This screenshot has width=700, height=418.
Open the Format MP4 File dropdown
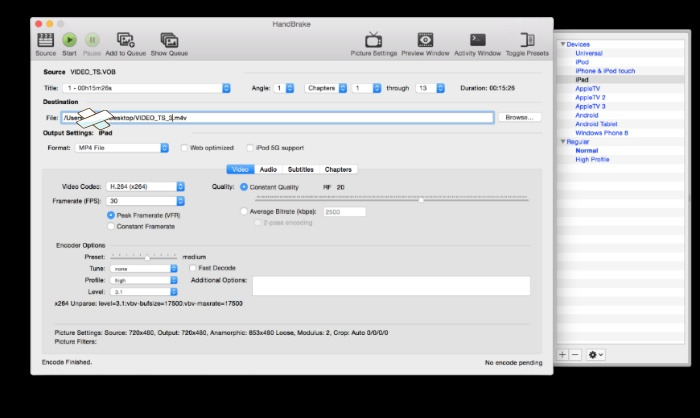click(x=122, y=148)
